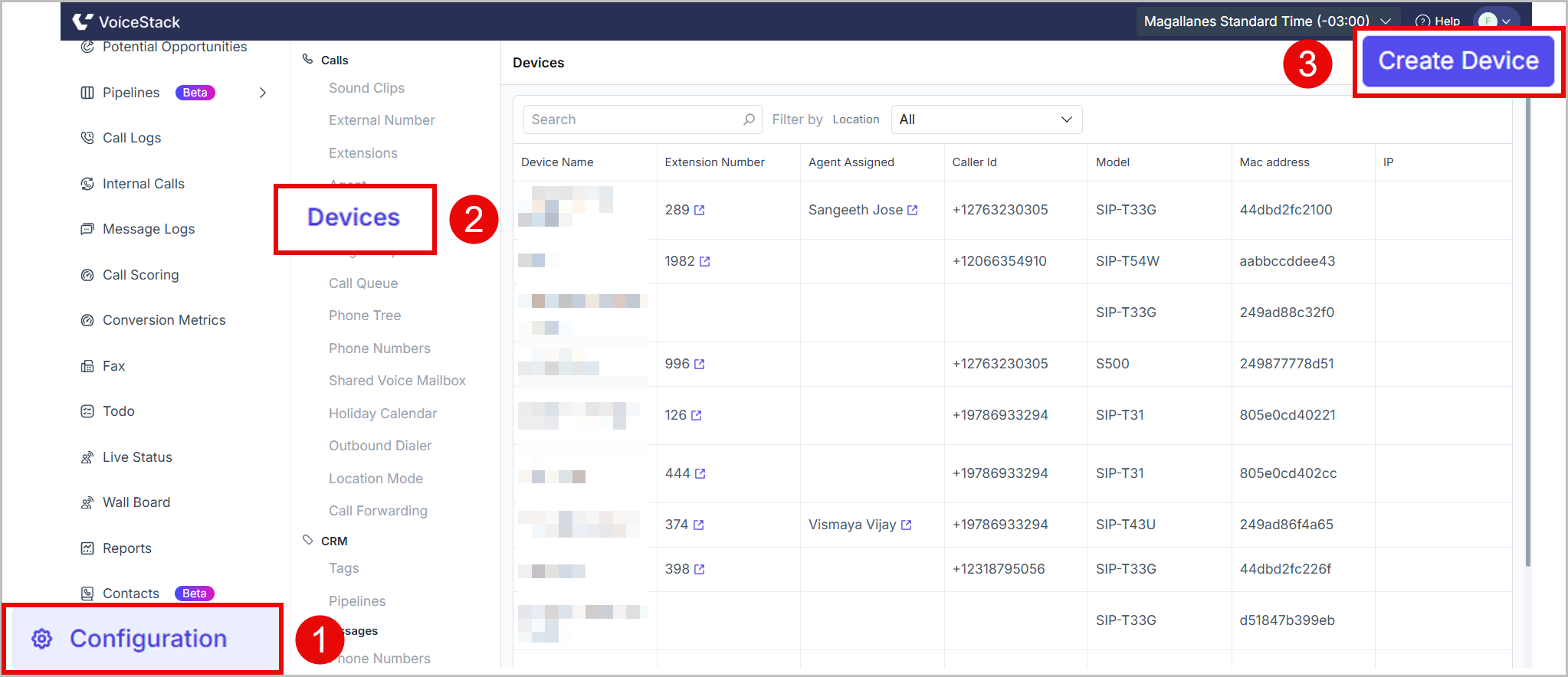Open the Help icon in header
The width and height of the screenshot is (1568, 677).
pyautogui.click(x=1422, y=21)
